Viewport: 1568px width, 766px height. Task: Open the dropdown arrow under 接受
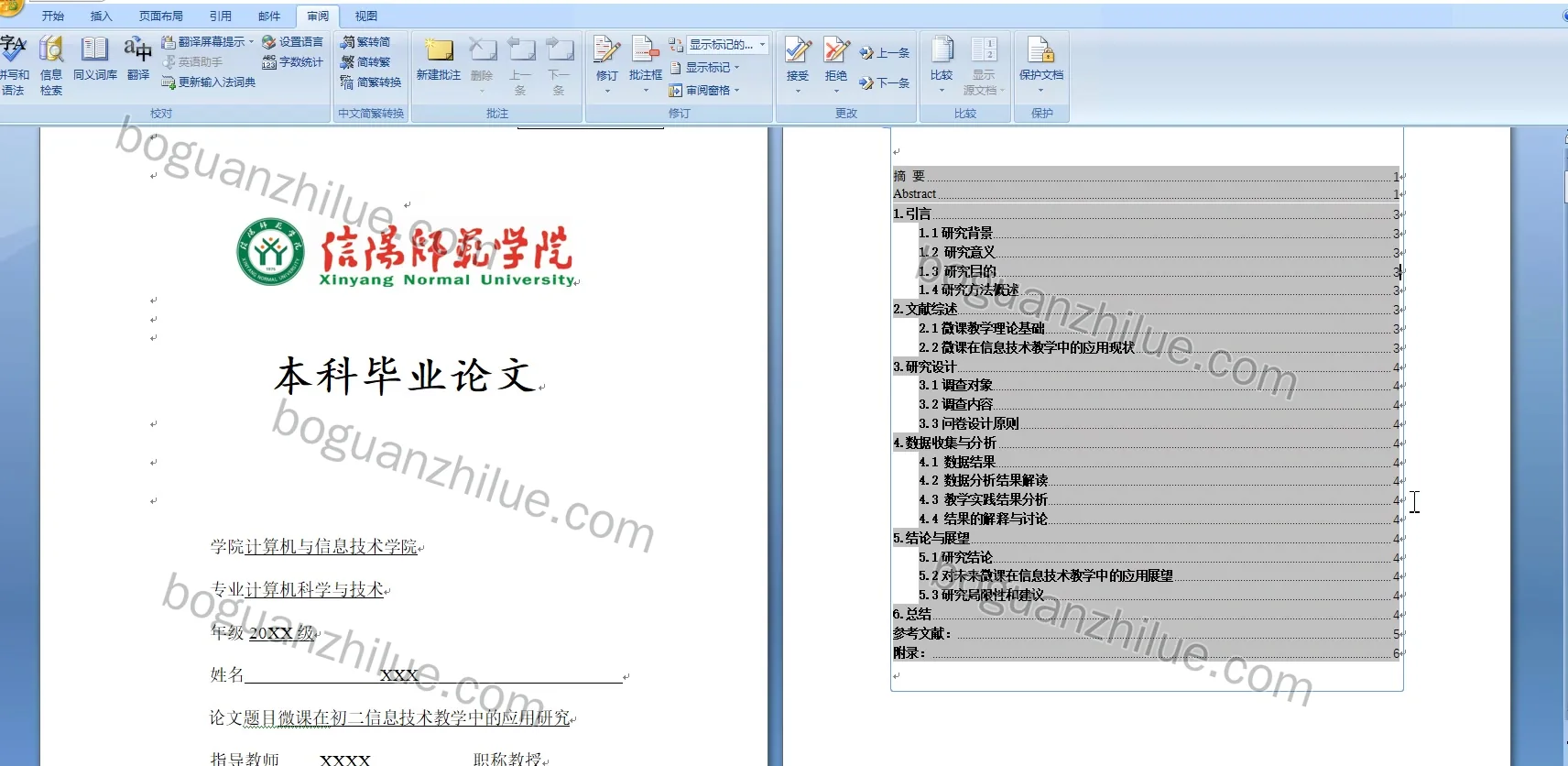click(x=798, y=91)
